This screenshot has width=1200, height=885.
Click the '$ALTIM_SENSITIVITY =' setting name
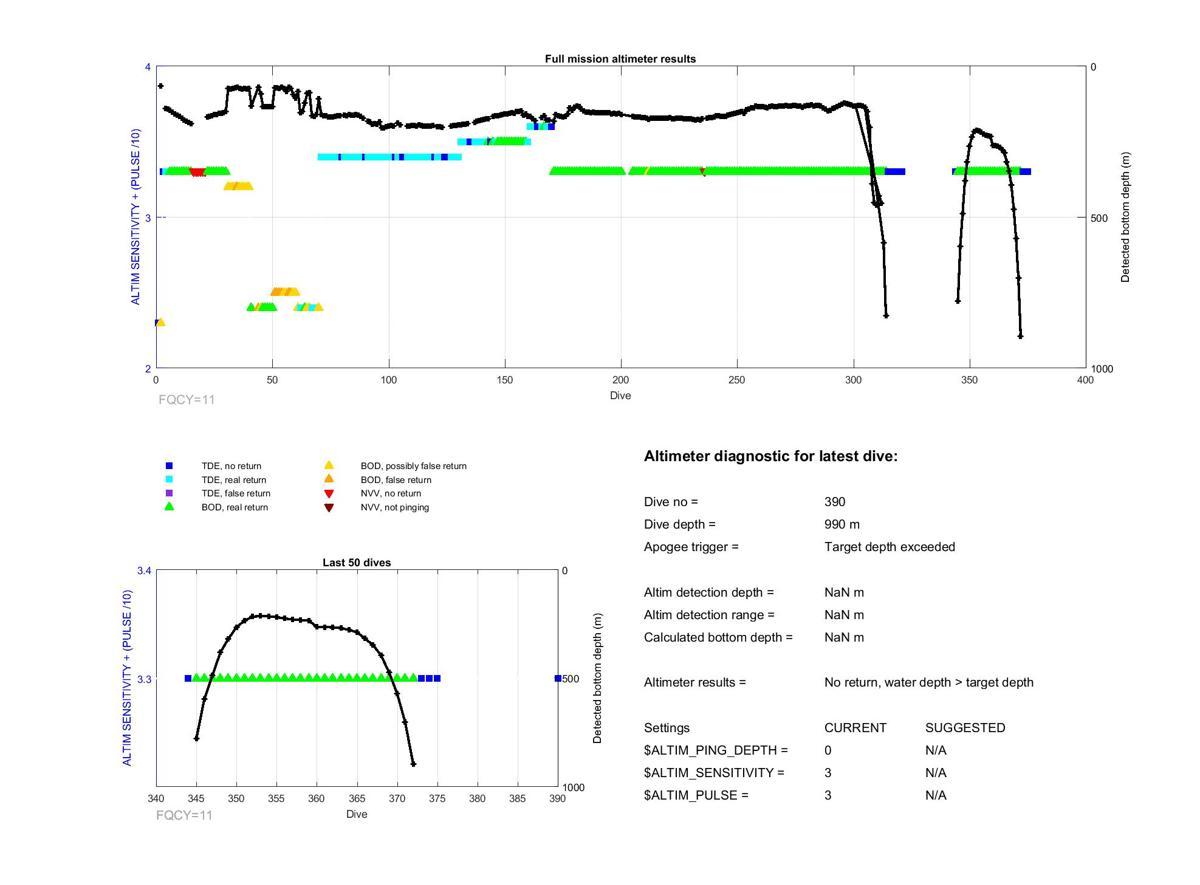tap(714, 773)
